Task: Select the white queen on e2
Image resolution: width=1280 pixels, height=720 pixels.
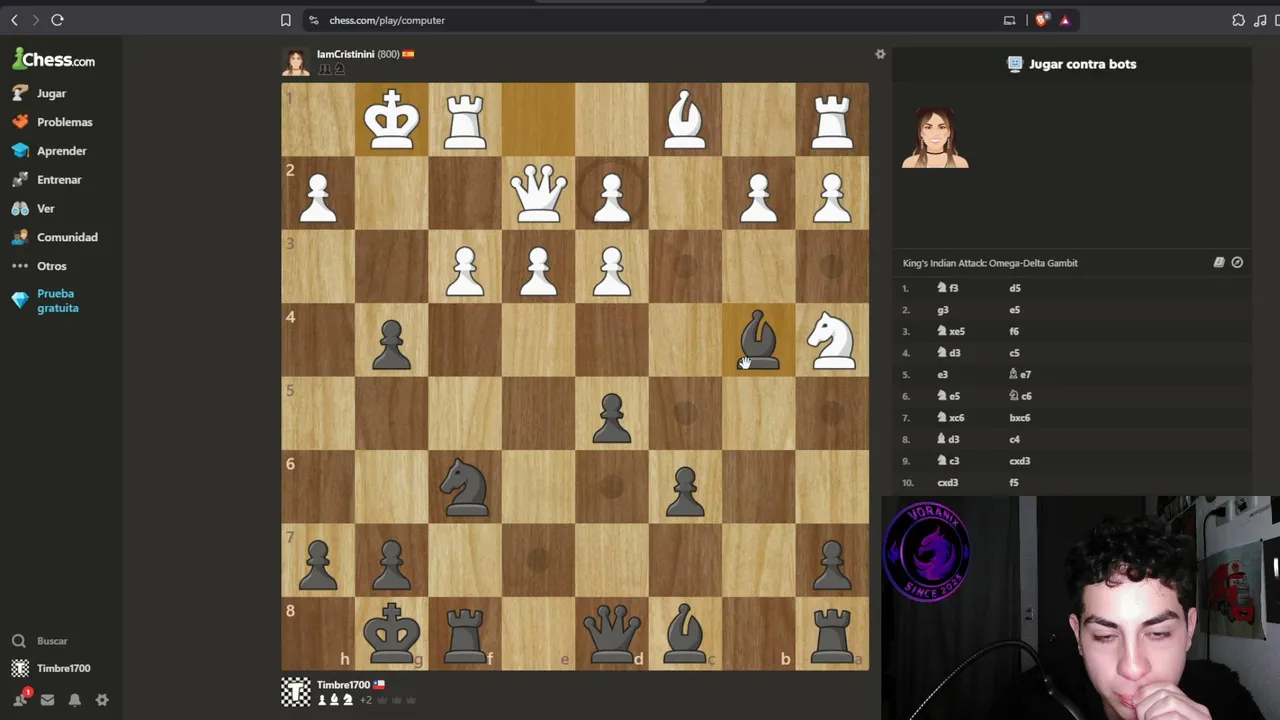Action: click(538, 193)
